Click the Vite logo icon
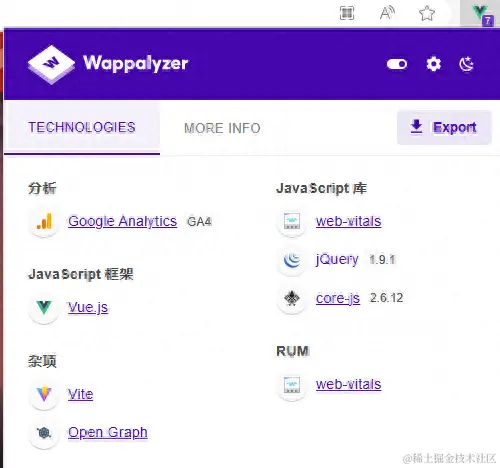Screen dimensions: 500x468 pos(44,394)
